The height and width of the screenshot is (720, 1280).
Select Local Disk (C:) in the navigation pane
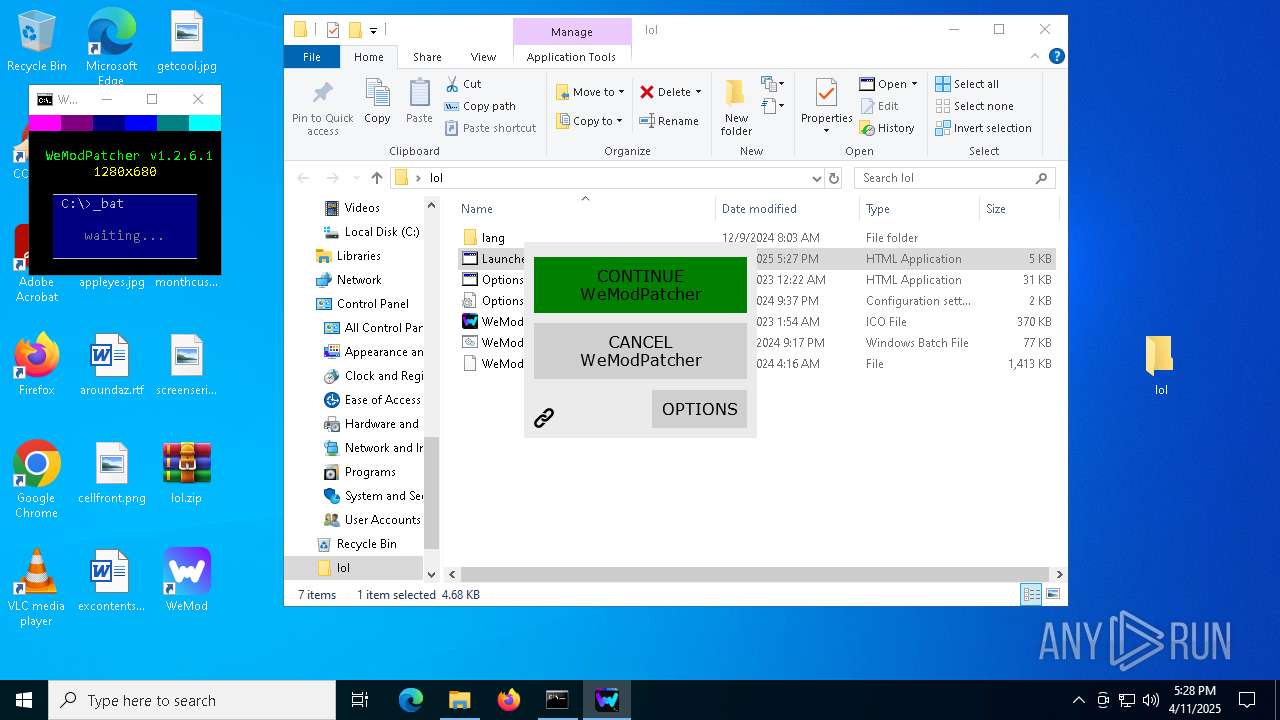(x=372, y=232)
